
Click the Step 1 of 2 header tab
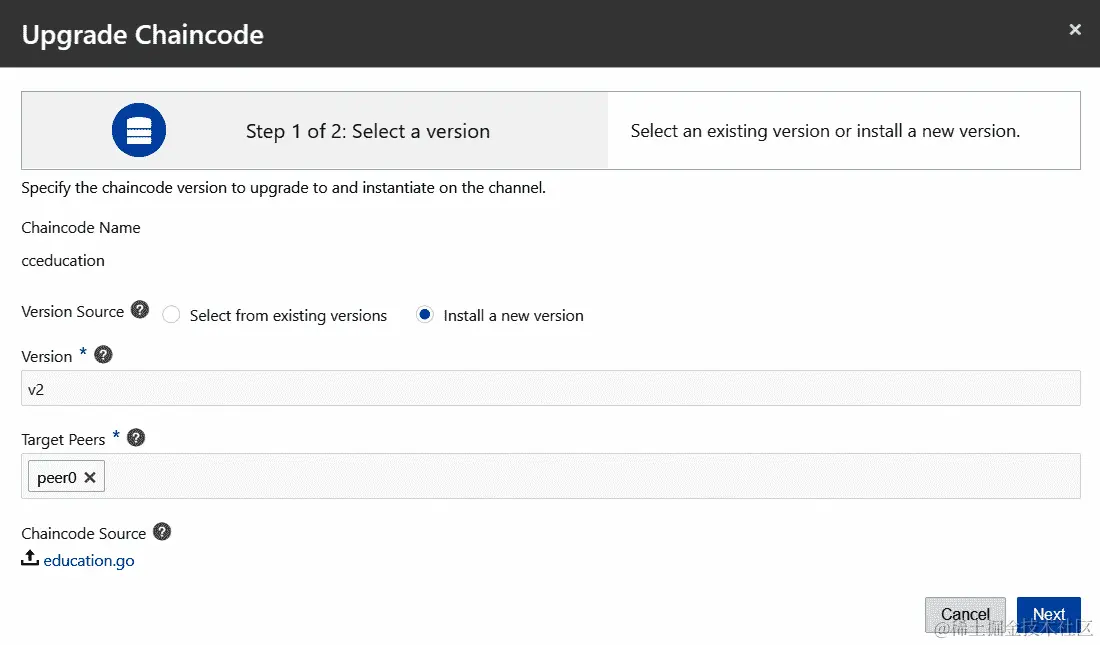click(368, 131)
